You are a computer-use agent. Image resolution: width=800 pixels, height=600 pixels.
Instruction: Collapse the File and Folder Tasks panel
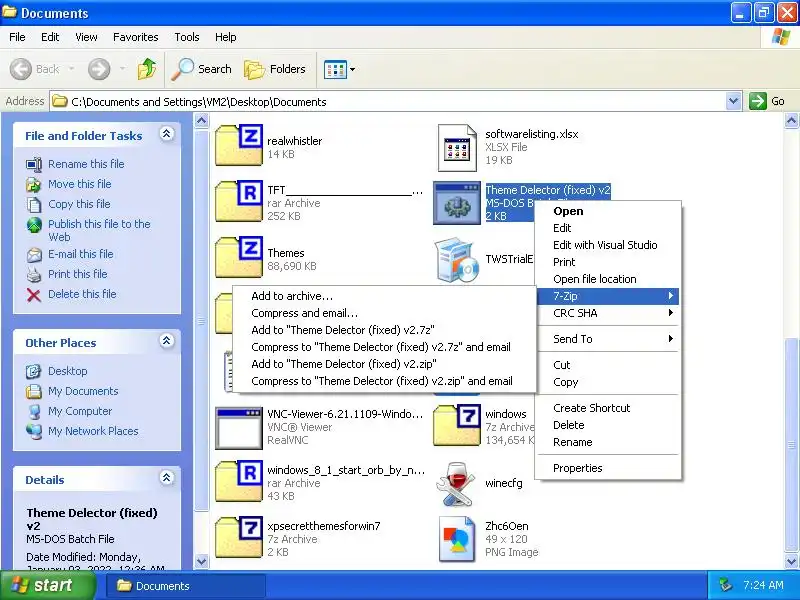coord(166,134)
